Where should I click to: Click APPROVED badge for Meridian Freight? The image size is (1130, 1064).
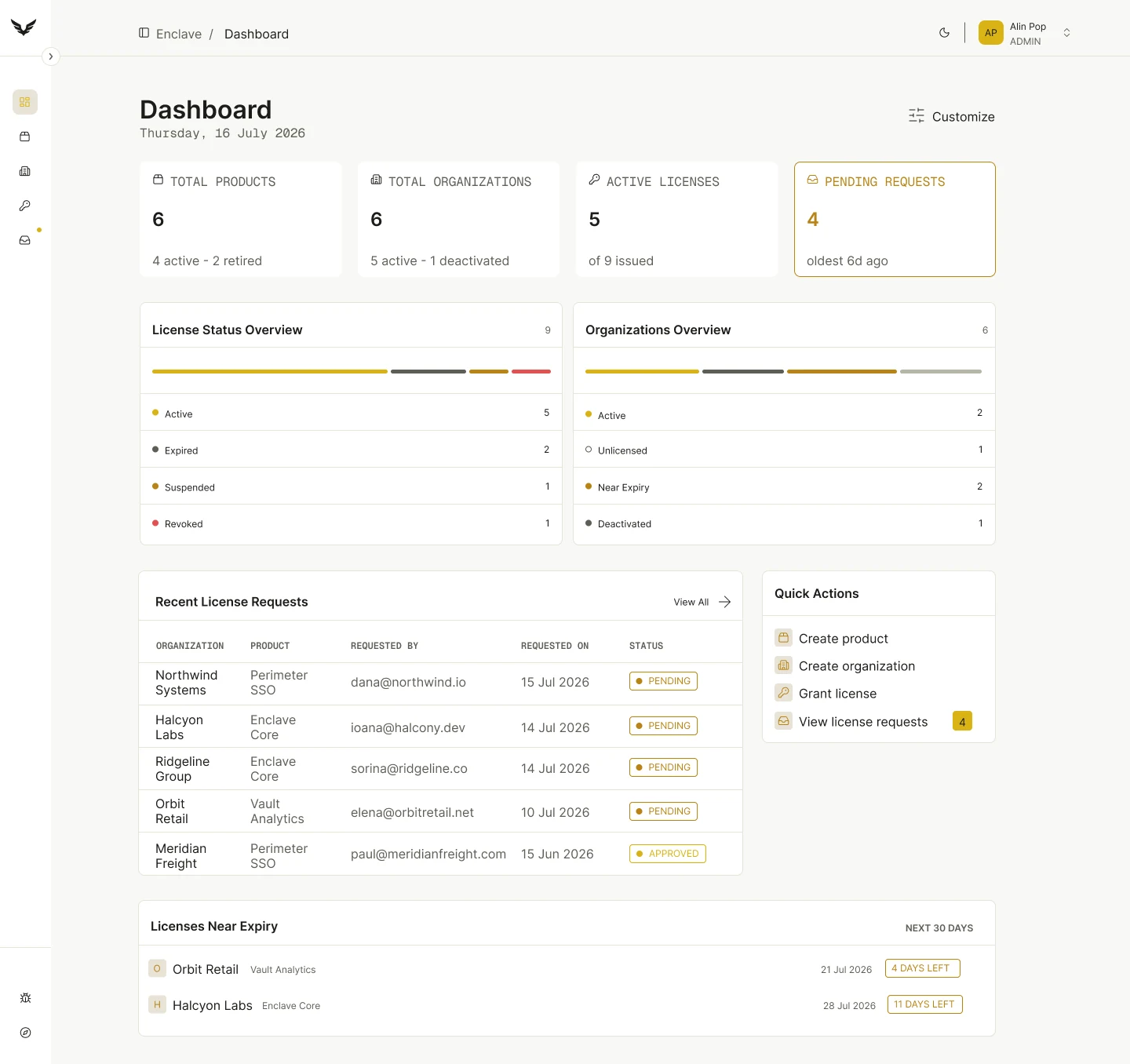668,854
